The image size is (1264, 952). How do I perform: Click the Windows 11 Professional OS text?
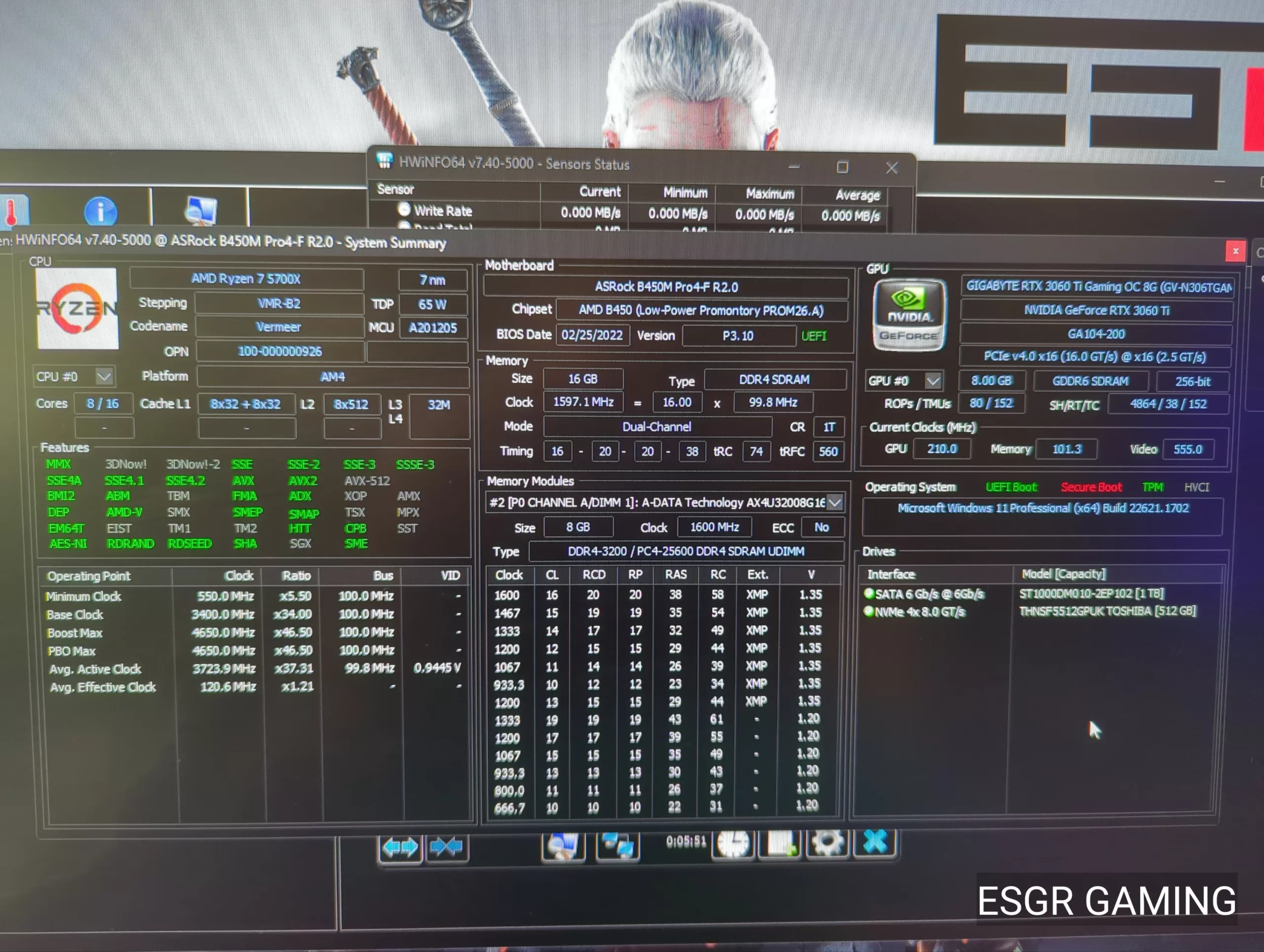pyautogui.click(x=1043, y=508)
